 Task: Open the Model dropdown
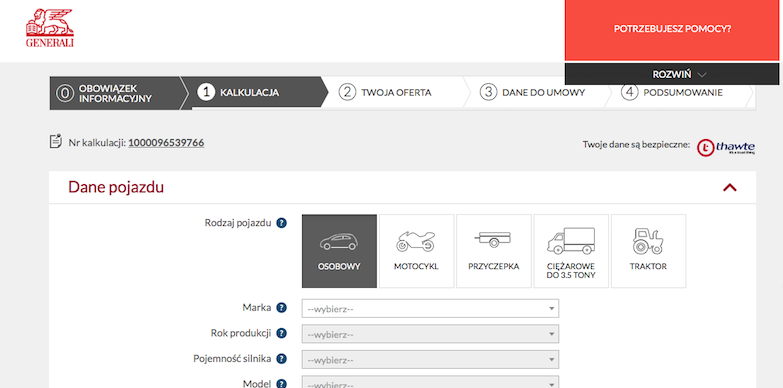pos(430,383)
